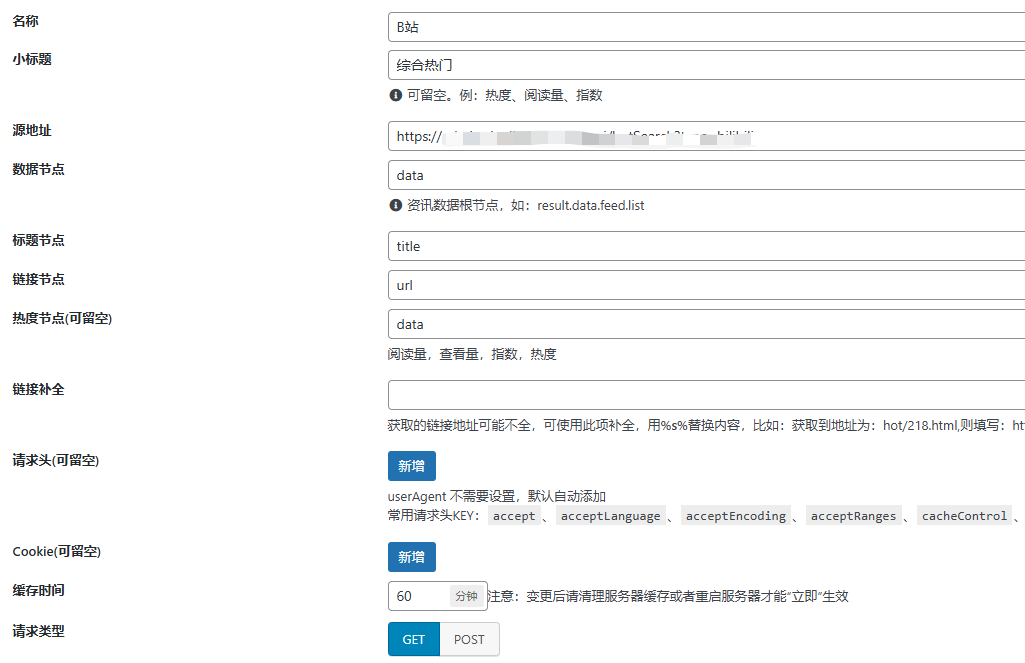Click the 缓存时间 field showing 60
Screen dimensions: 1025x663
pos(418,596)
